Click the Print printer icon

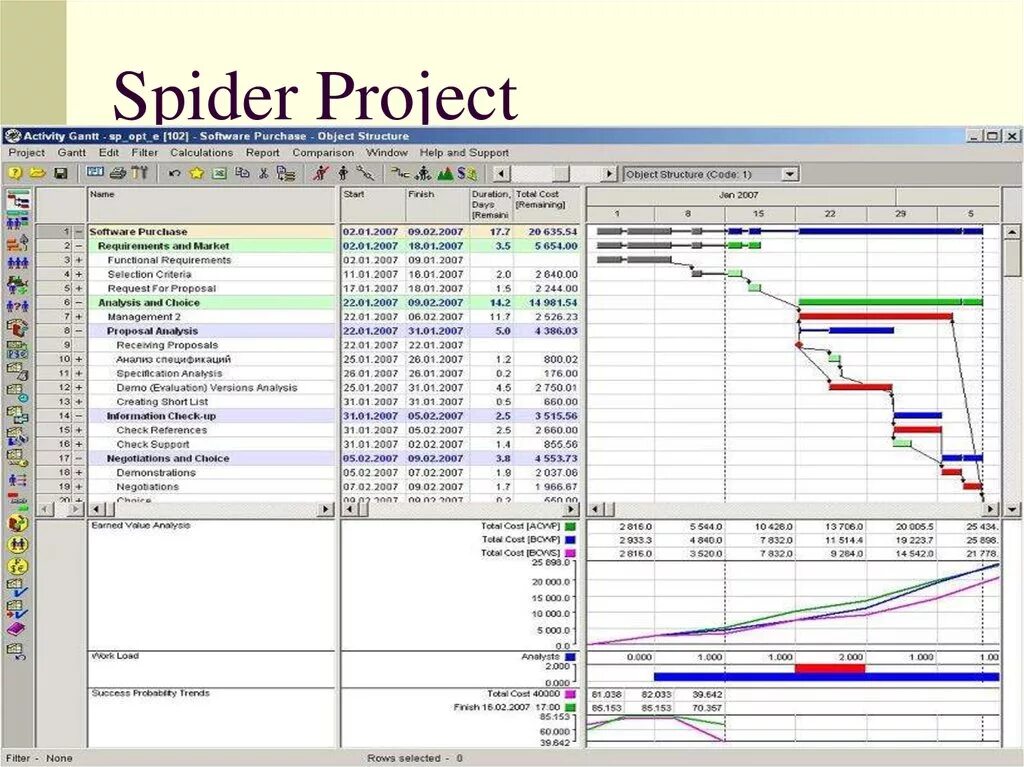point(118,173)
